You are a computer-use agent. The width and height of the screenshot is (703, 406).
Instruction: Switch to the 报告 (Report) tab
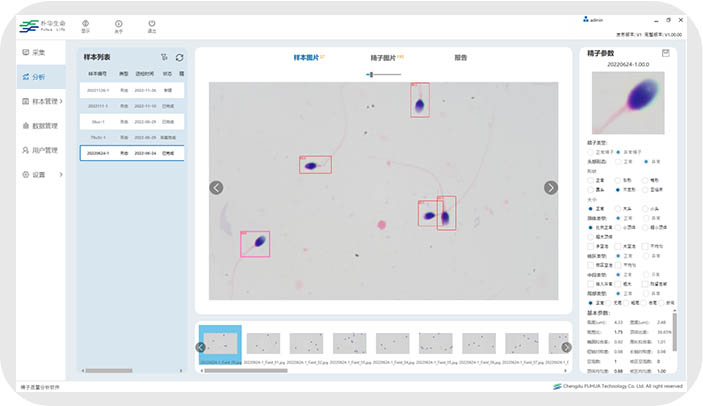click(x=460, y=58)
